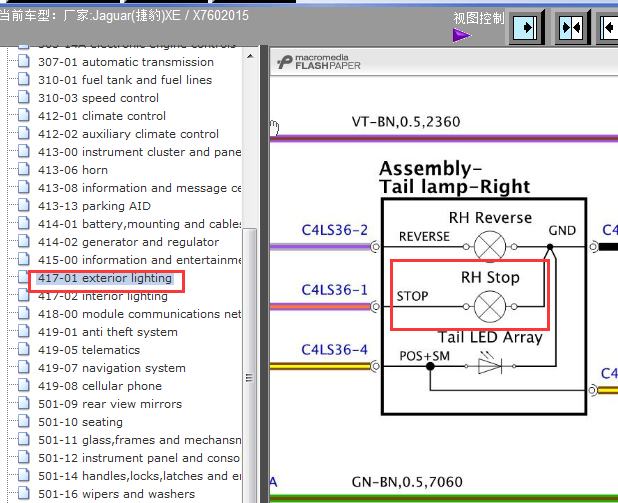The height and width of the screenshot is (503, 618).
Task: Click the Tail LED Array diode symbol
Action: (x=490, y=364)
